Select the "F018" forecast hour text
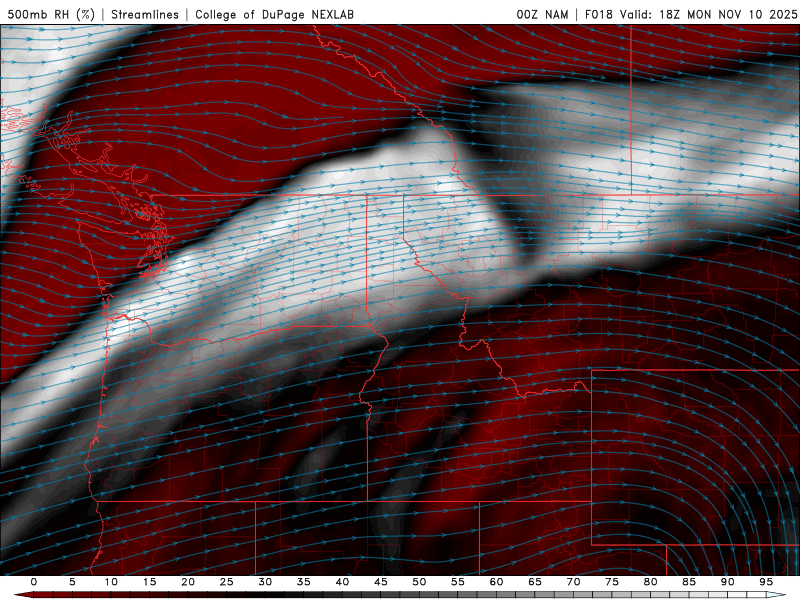800x600 pixels. point(598,14)
